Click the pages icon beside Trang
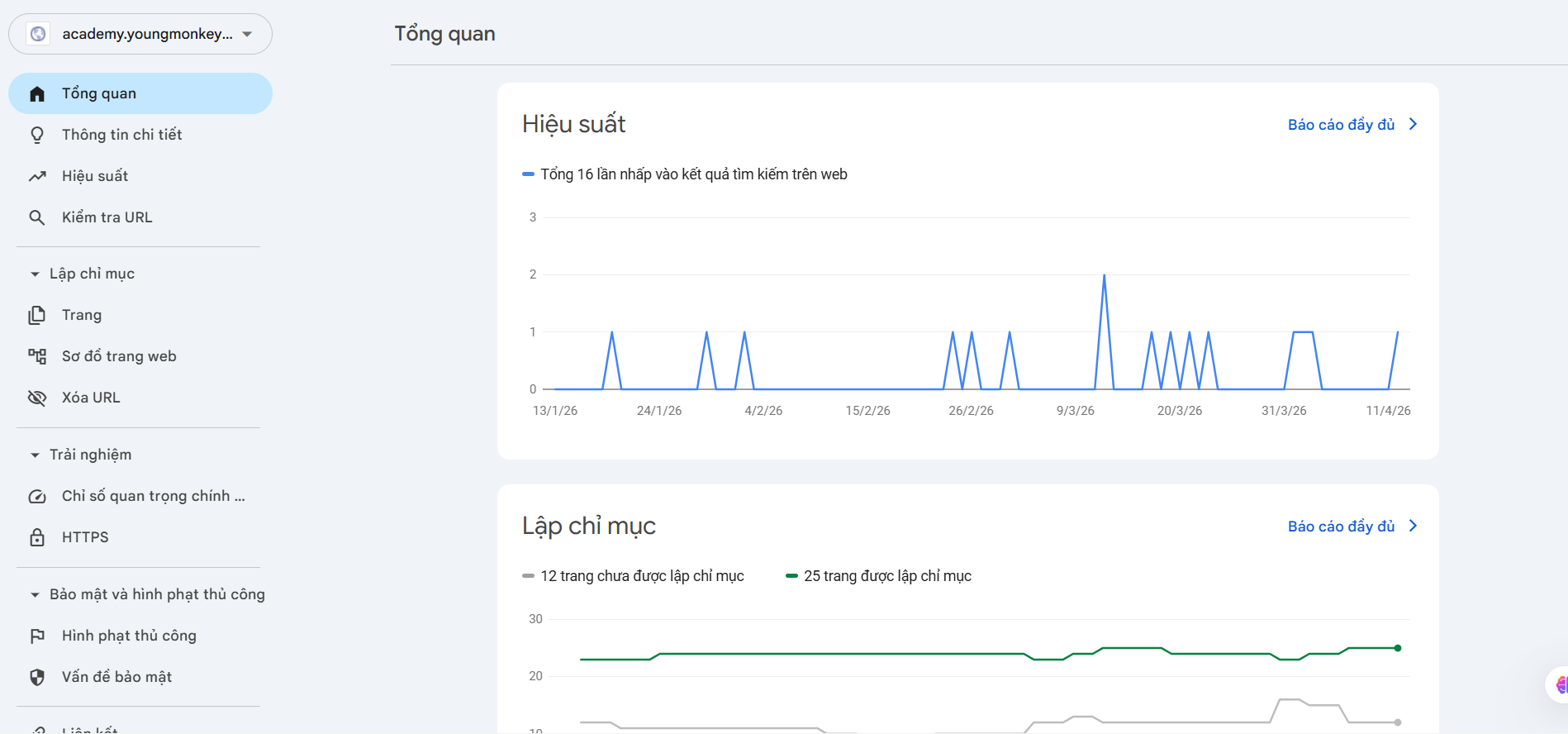This screenshot has width=1568, height=734. (x=37, y=315)
